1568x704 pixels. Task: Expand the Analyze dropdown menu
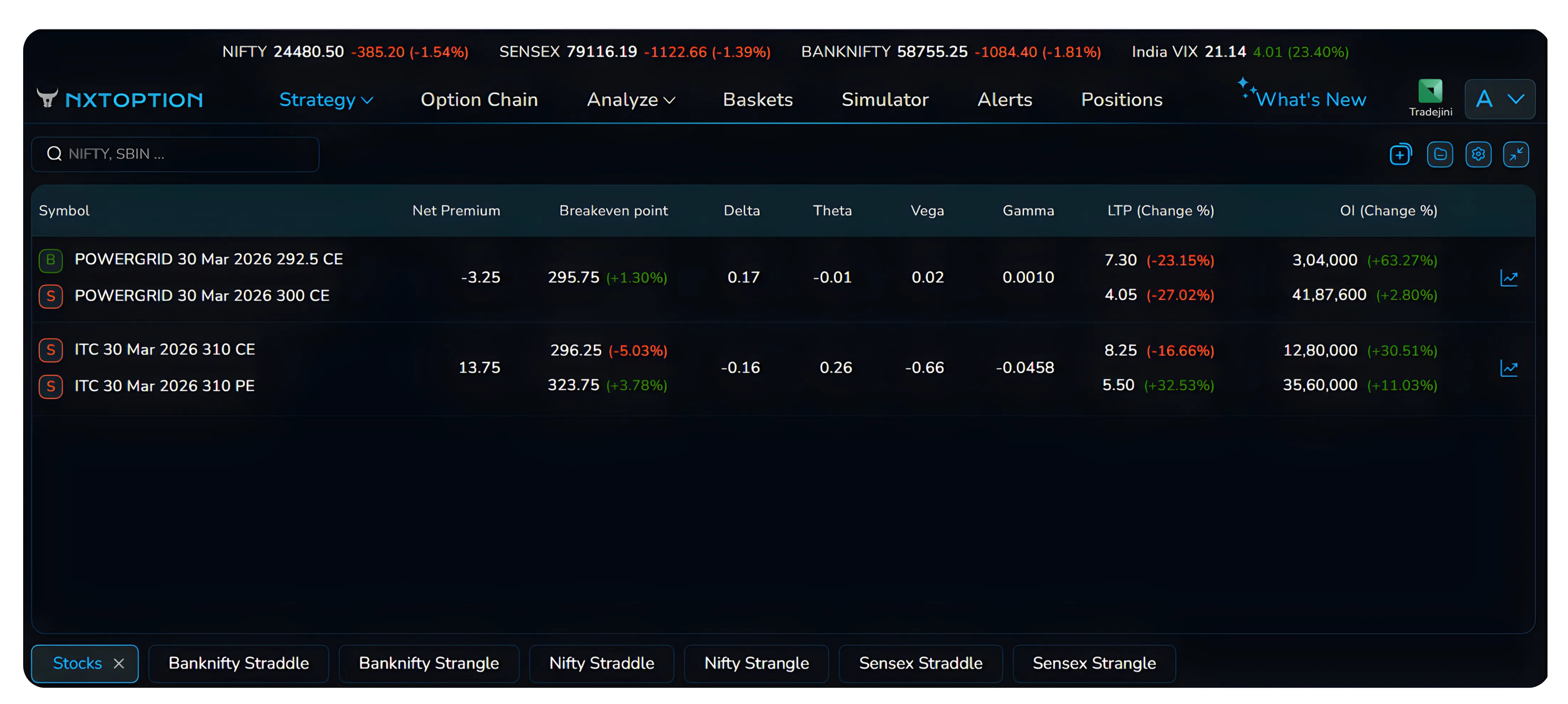click(x=630, y=99)
